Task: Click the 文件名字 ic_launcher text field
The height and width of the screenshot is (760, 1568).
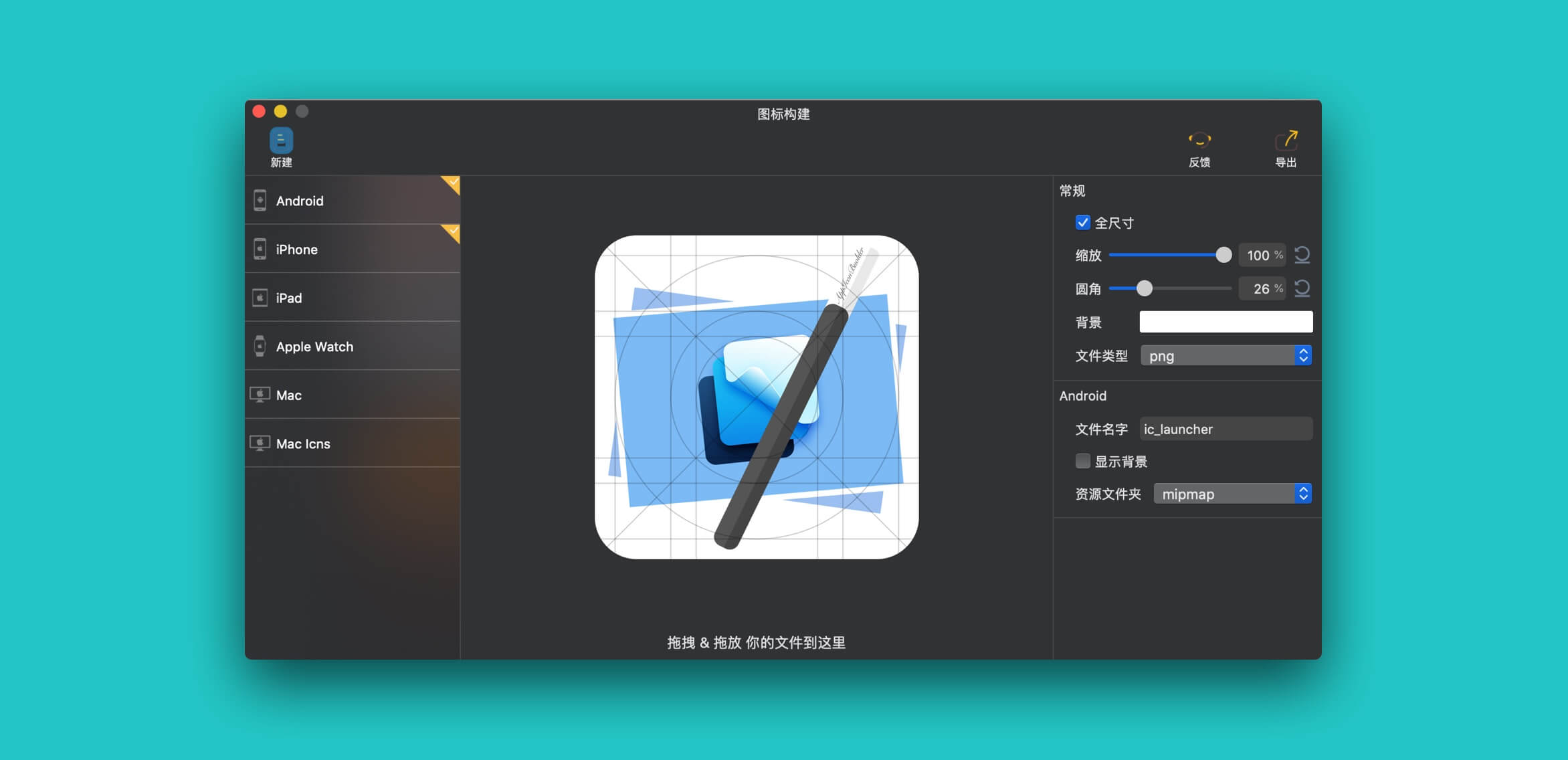Action: click(x=1226, y=429)
